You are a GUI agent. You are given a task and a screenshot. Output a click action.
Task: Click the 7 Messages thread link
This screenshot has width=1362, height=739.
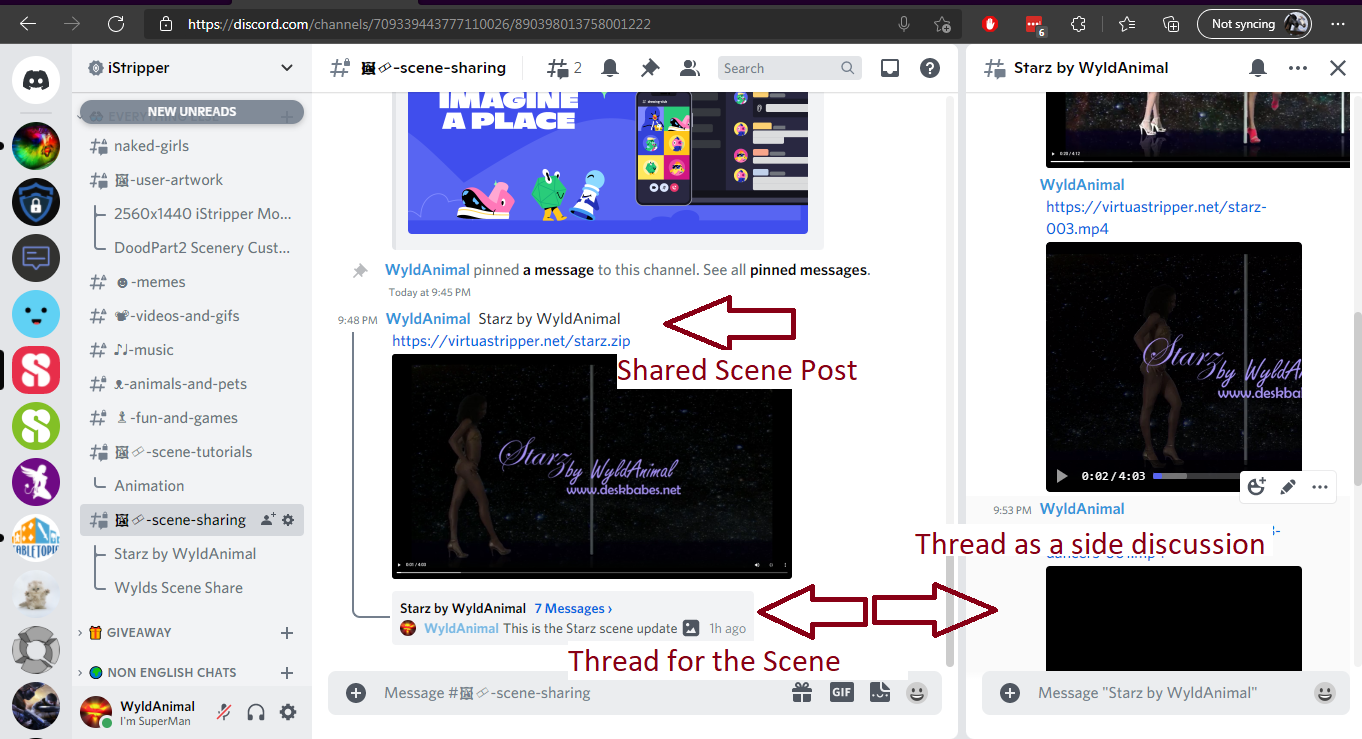coord(573,608)
